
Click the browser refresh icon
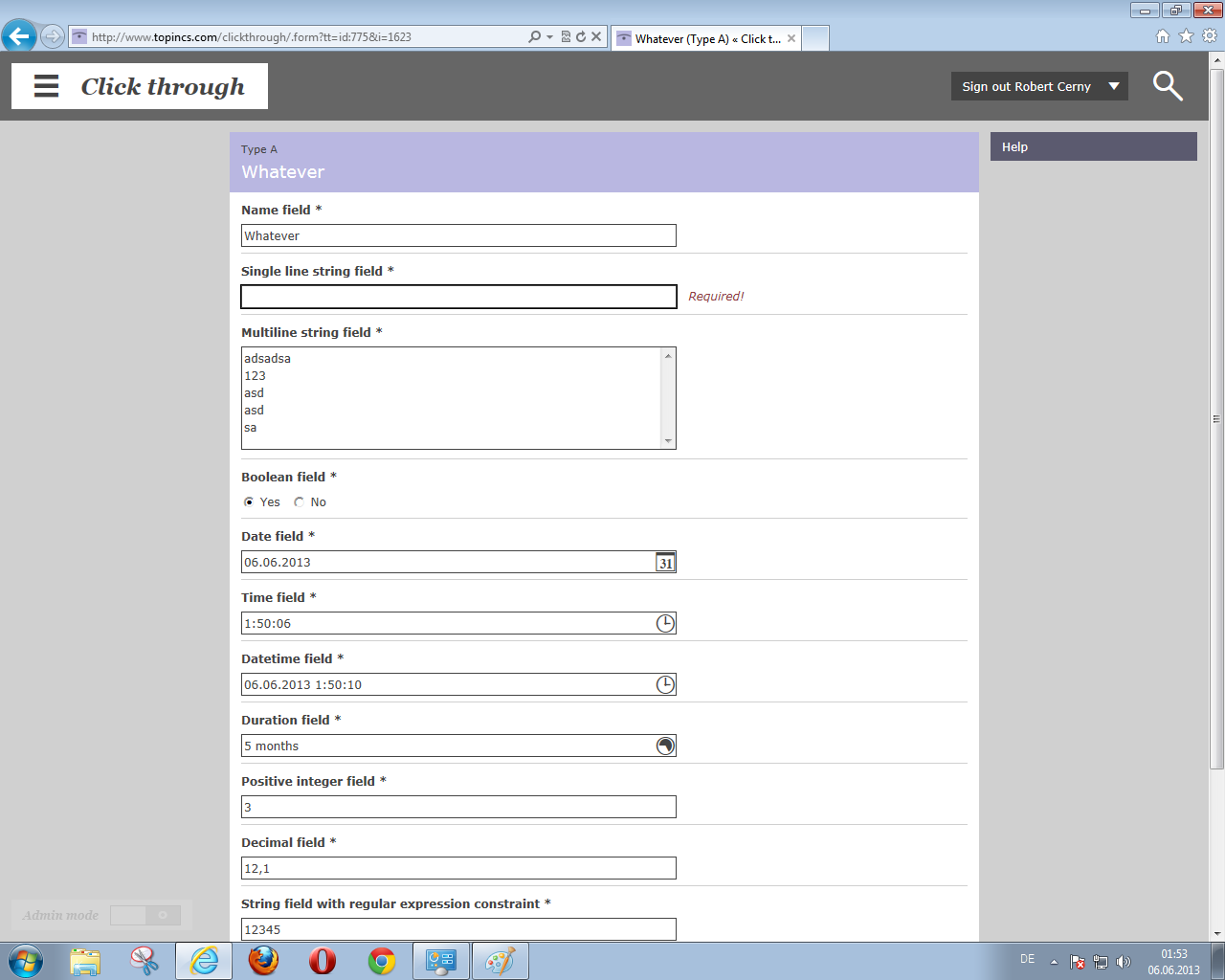pyautogui.click(x=581, y=36)
